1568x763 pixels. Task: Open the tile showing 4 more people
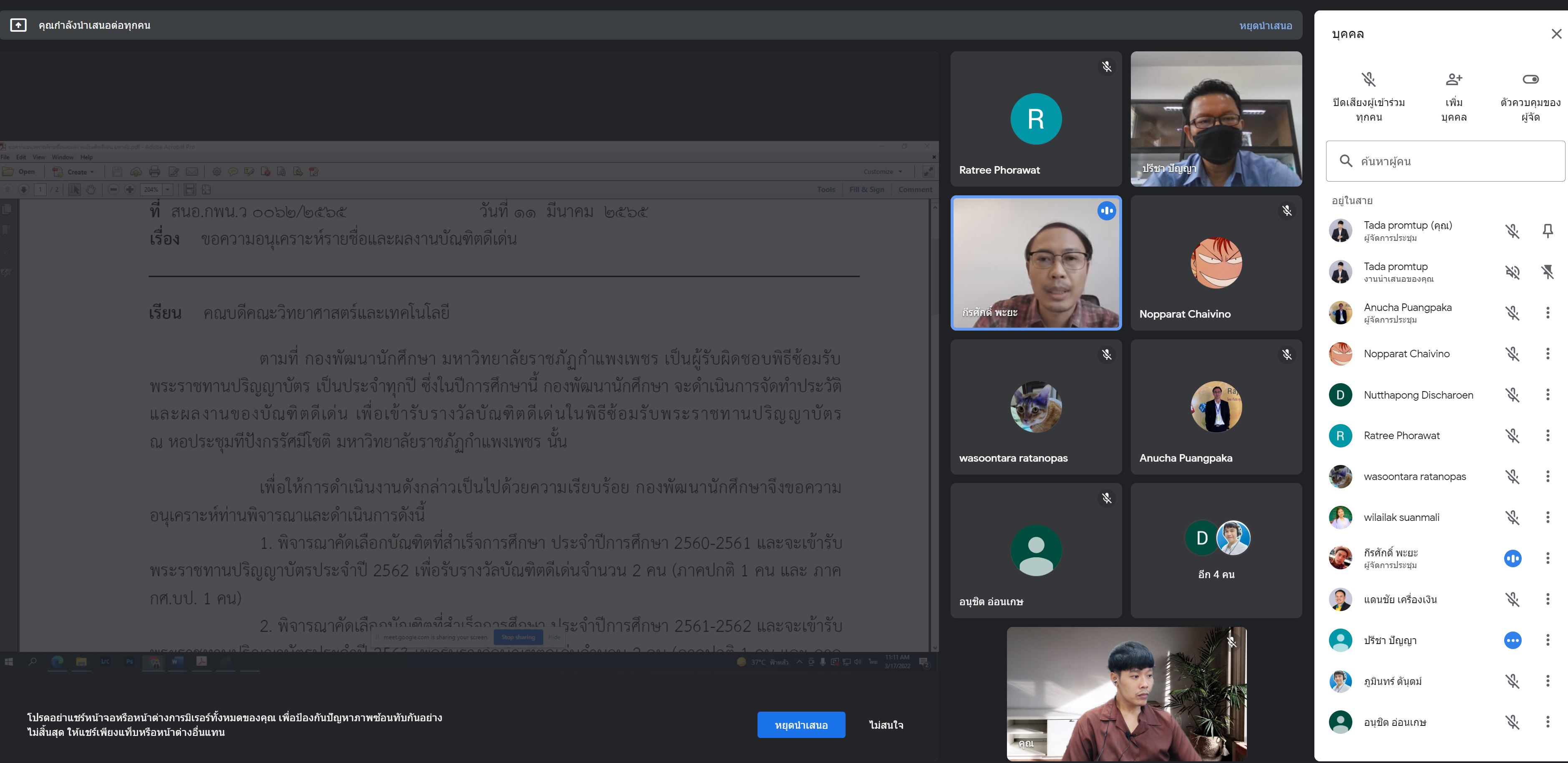click(1216, 551)
